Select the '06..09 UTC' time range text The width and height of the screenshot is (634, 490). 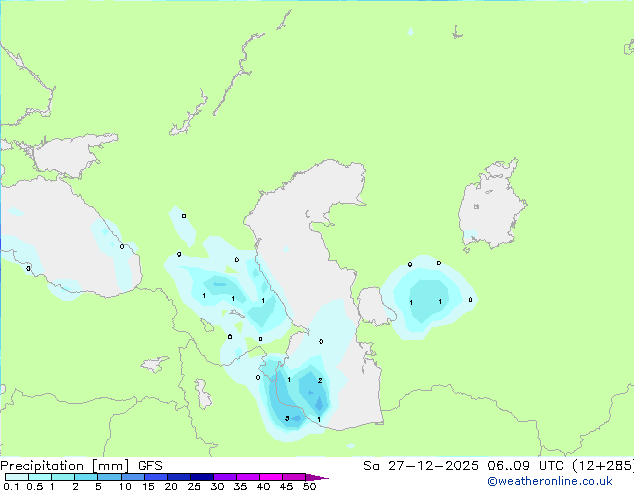pos(525,466)
